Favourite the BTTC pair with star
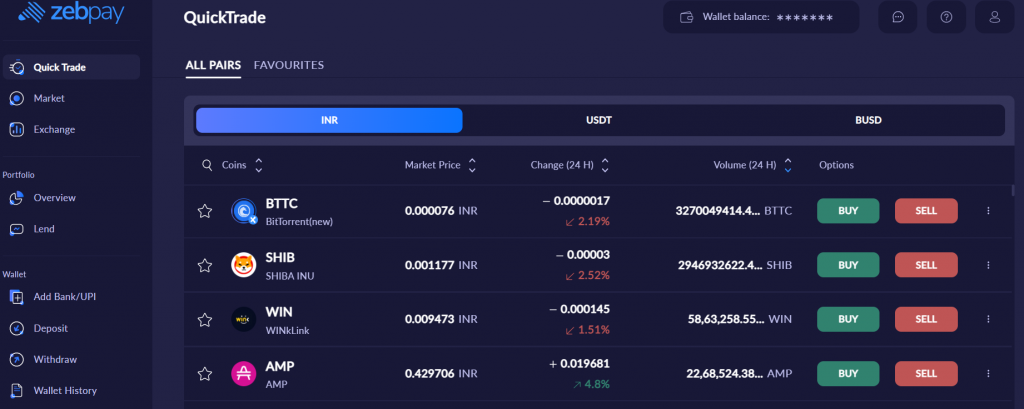Screen dimensions: 1024x409 [x=205, y=211]
